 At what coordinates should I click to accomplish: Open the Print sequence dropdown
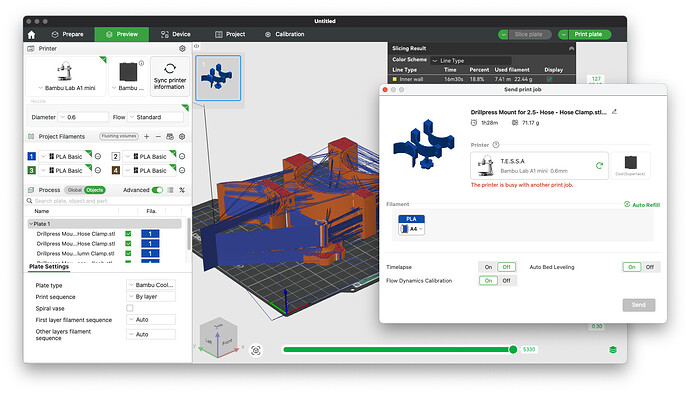click(x=151, y=297)
